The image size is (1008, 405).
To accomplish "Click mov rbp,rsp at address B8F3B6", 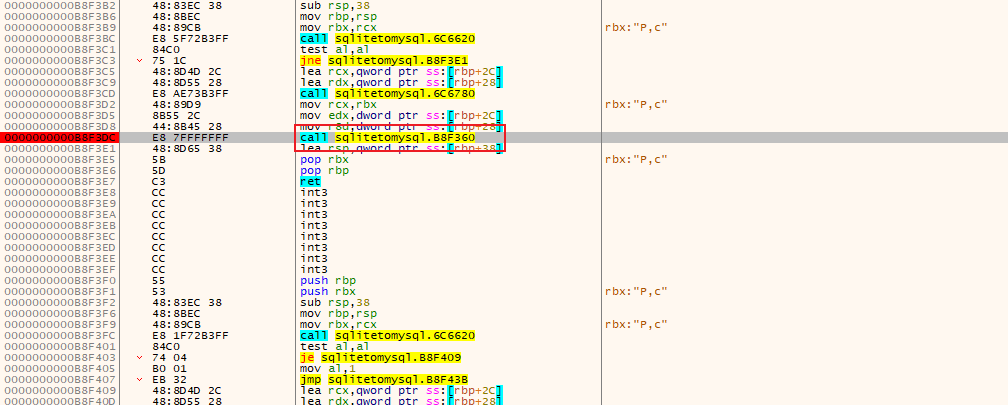I will [x=338, y=17].
